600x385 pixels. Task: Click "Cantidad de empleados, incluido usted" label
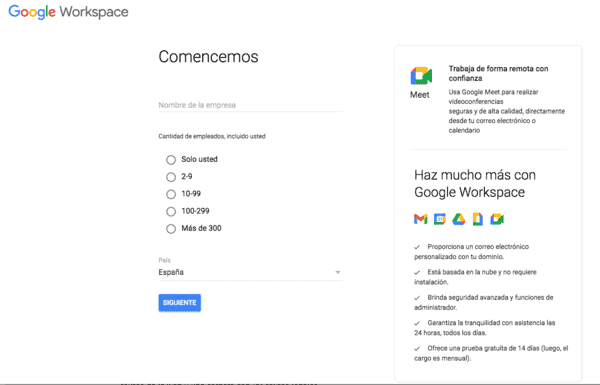click(x=212, y=136)
